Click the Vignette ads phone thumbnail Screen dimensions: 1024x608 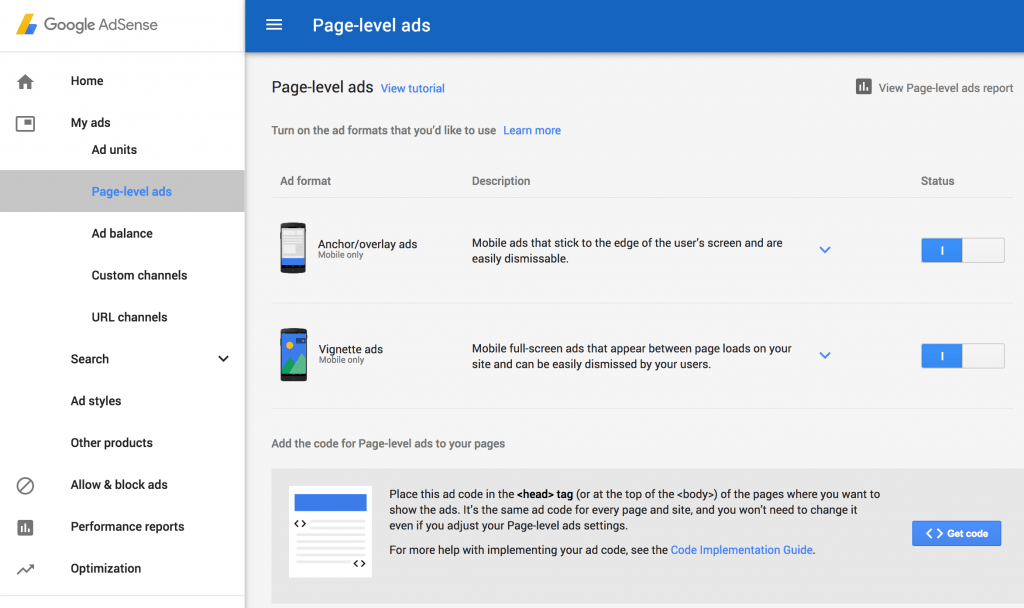coord(293,354)
